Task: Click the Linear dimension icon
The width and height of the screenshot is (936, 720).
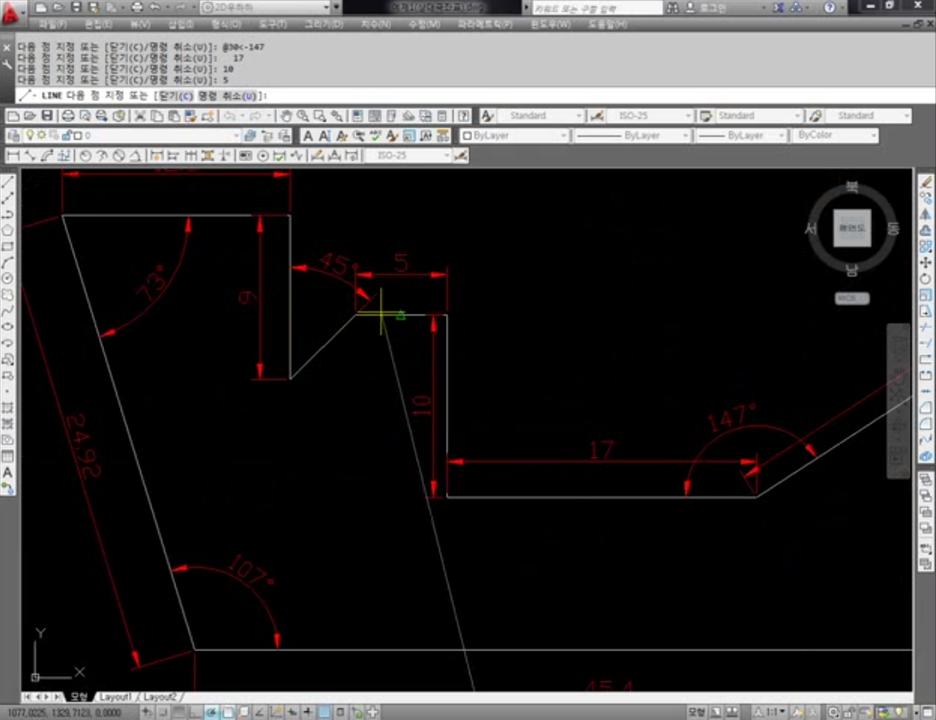Action: [x=13, y=156]
